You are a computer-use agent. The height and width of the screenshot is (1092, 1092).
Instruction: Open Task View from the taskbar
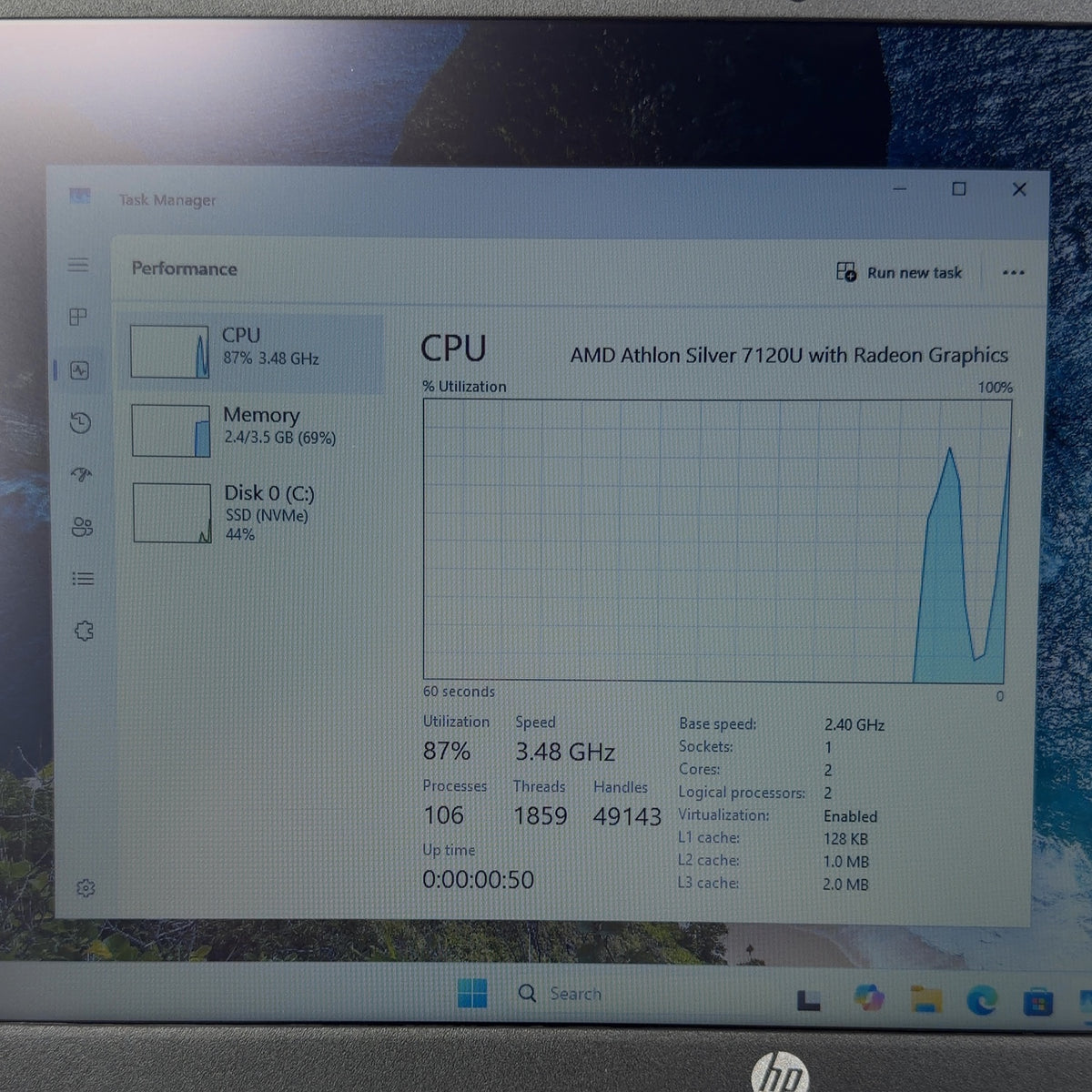tap(808, 1001)
